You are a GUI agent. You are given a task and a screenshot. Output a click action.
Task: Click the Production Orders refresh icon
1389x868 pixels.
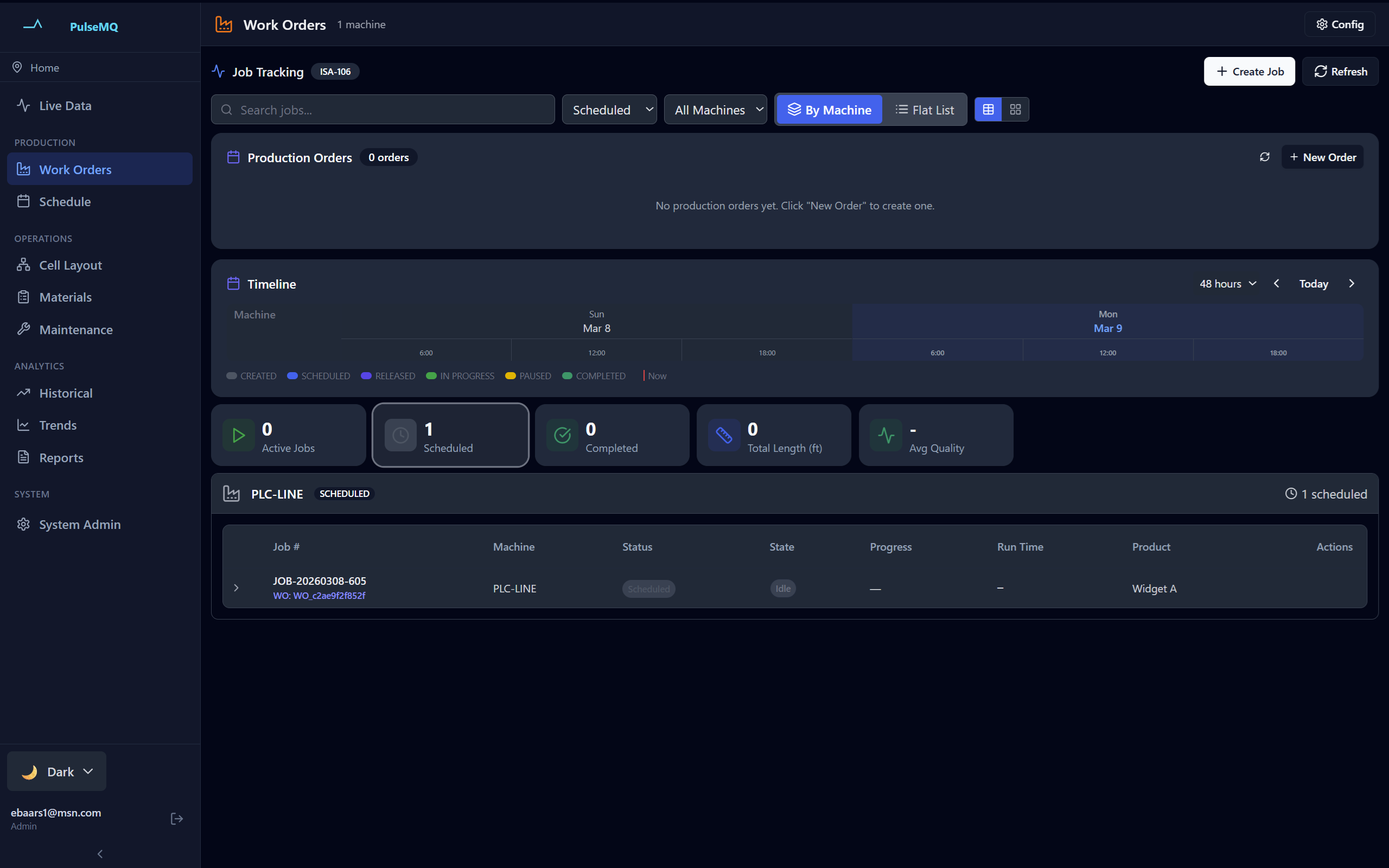[x=1264, y=157]
